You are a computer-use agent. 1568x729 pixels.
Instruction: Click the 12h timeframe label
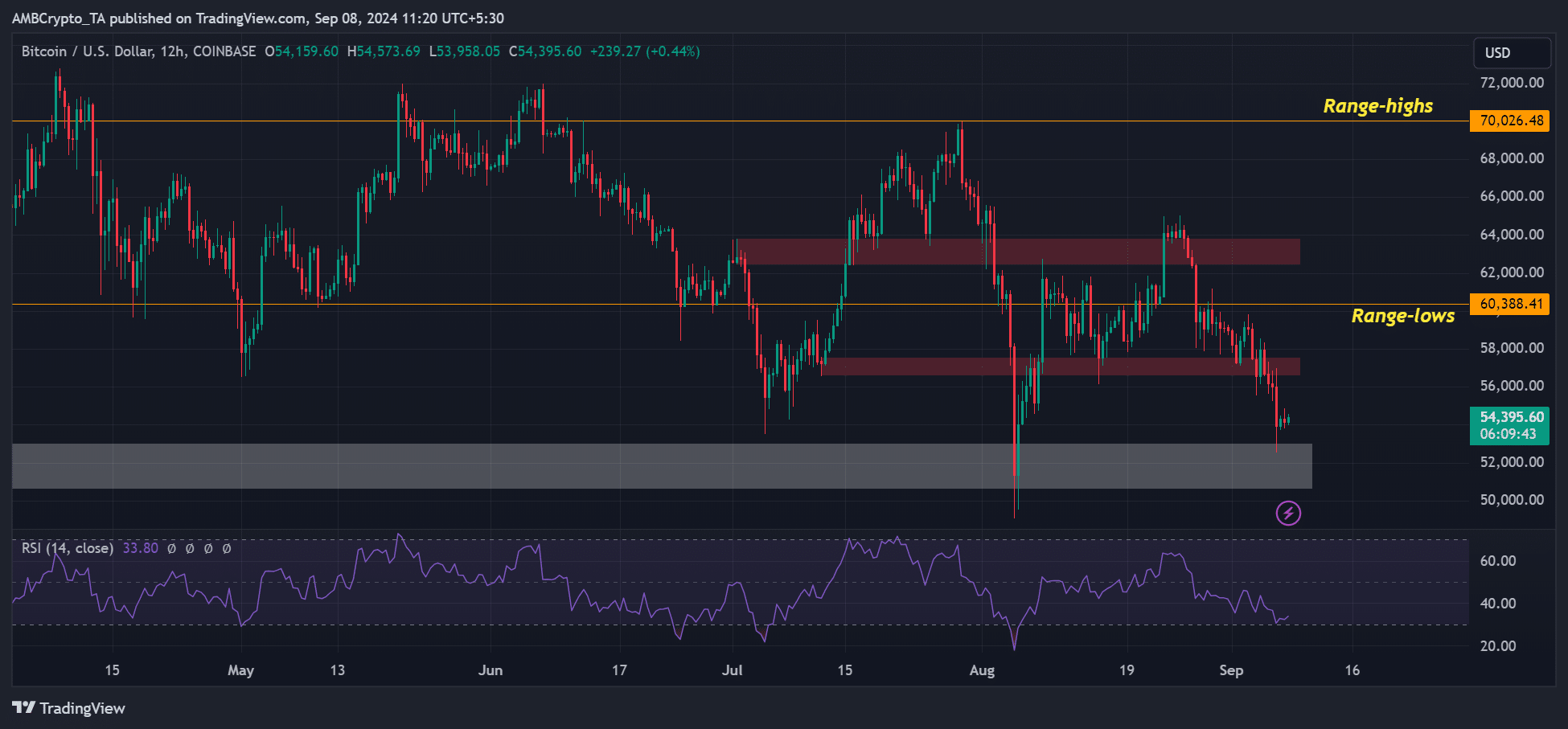point(172,51)
